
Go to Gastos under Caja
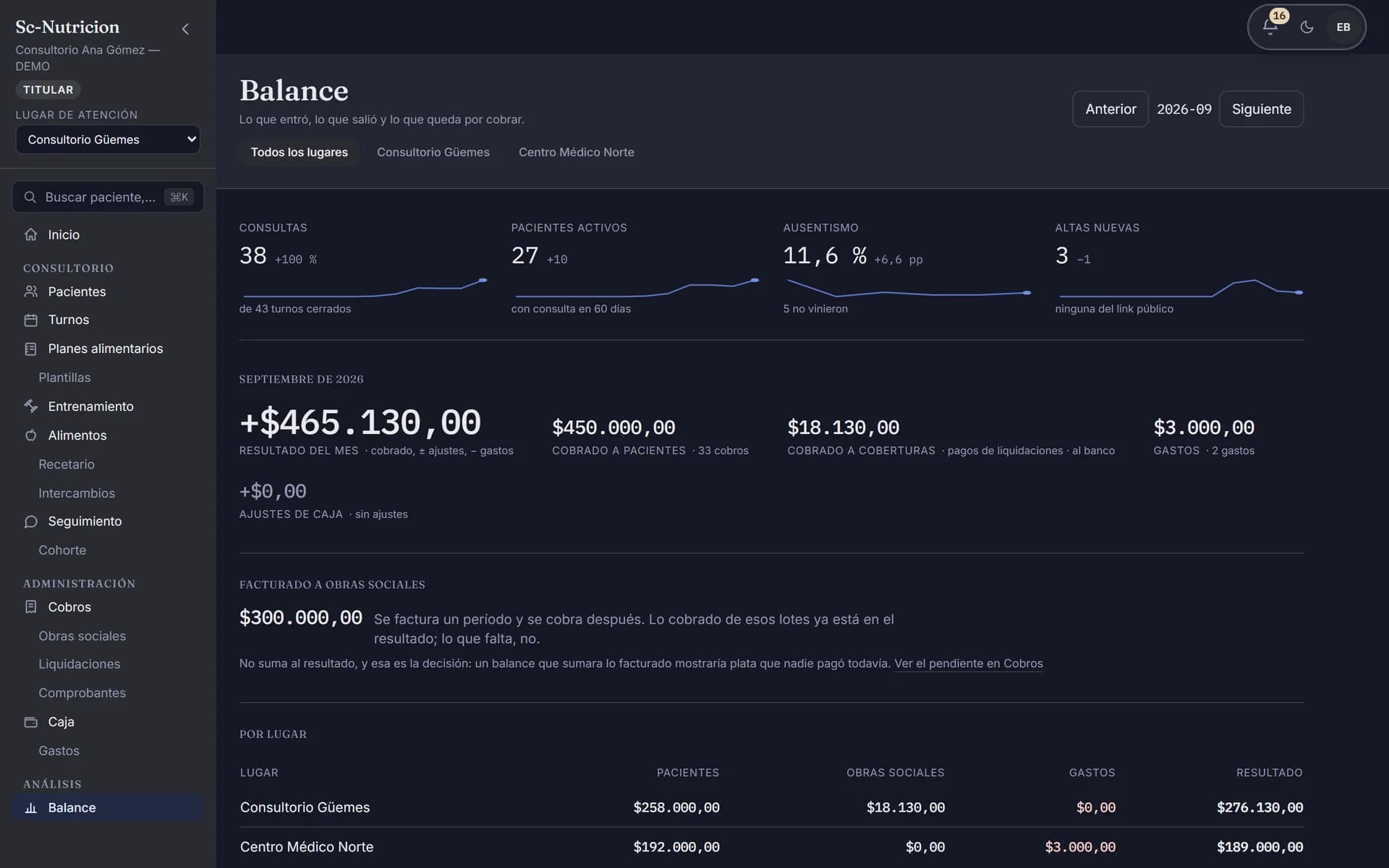[x=59, y=751]
